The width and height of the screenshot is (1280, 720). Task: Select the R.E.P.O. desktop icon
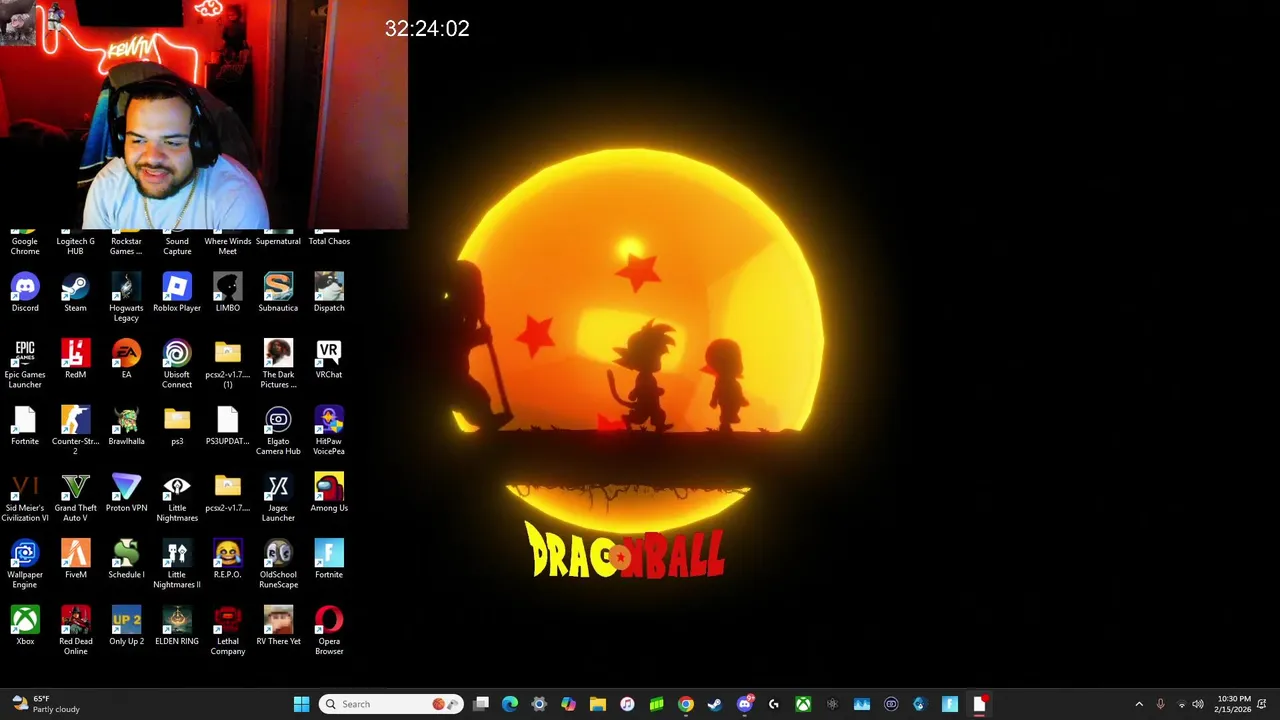point(227,560)
